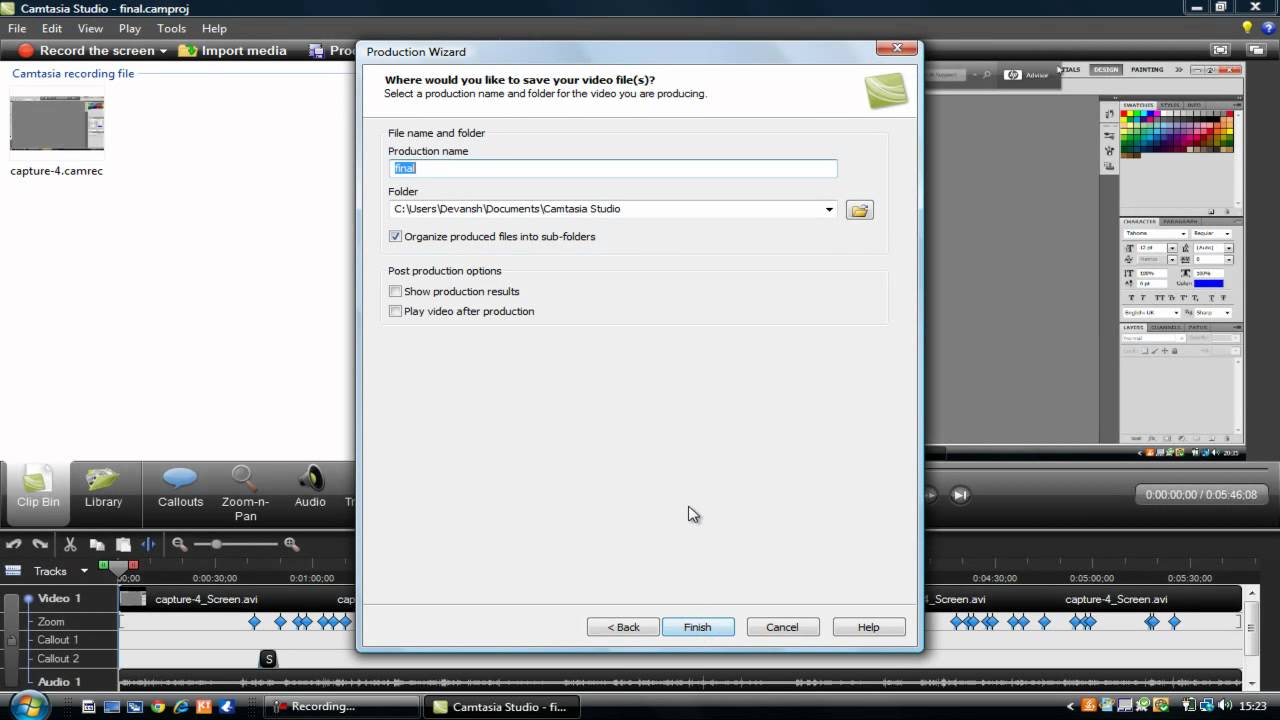Select the Audio 1 track label
The image size is (1280, 720).
click(x=59, y=682)
